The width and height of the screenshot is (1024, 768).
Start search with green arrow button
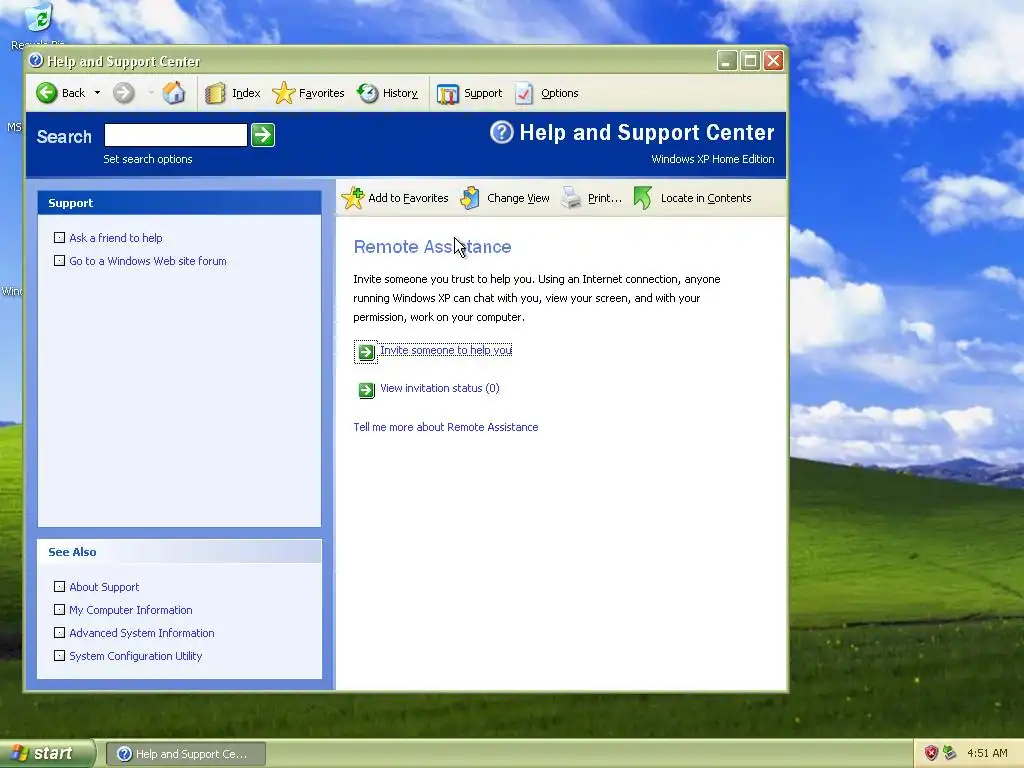(263, 135)
